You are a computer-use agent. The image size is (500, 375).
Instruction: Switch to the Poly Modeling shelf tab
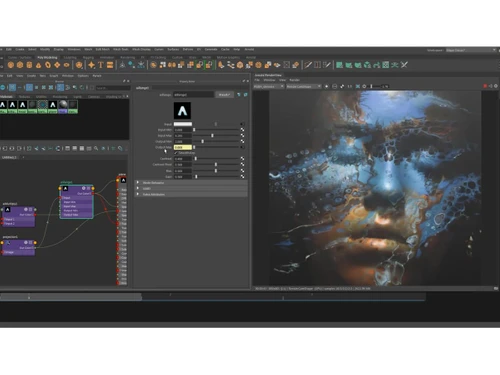(47, 57)
